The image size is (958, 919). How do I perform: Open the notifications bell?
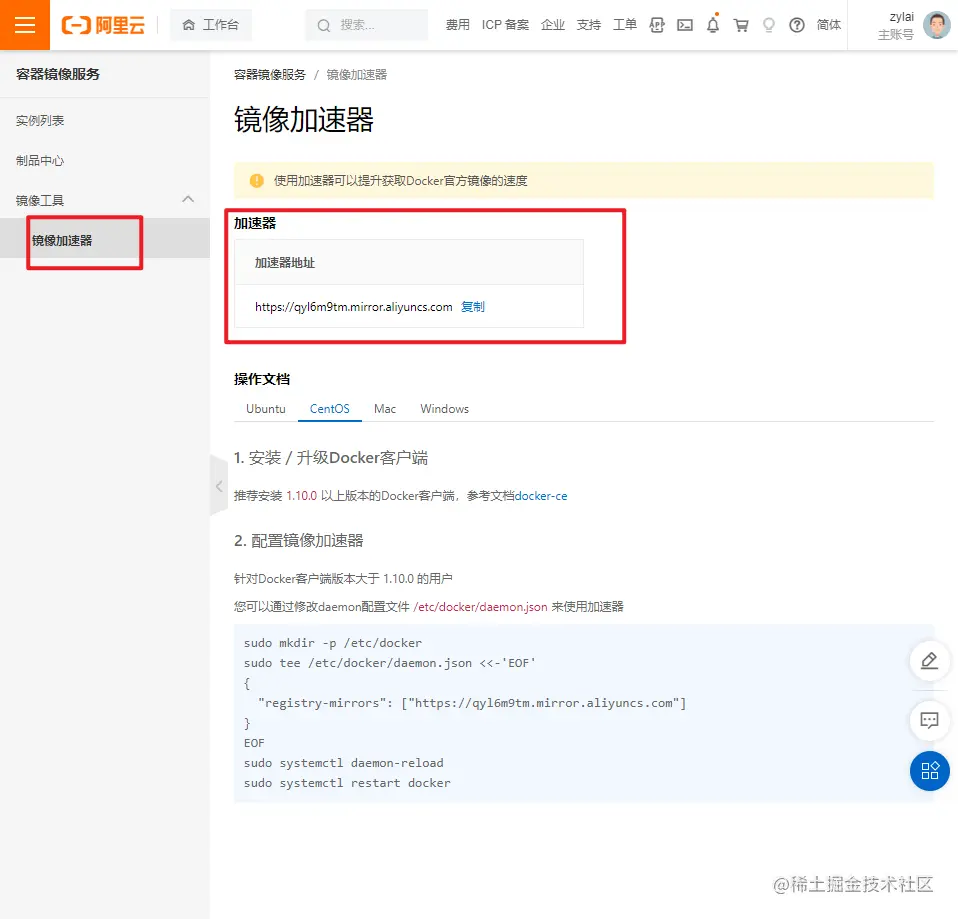click(x=713, y=25)
